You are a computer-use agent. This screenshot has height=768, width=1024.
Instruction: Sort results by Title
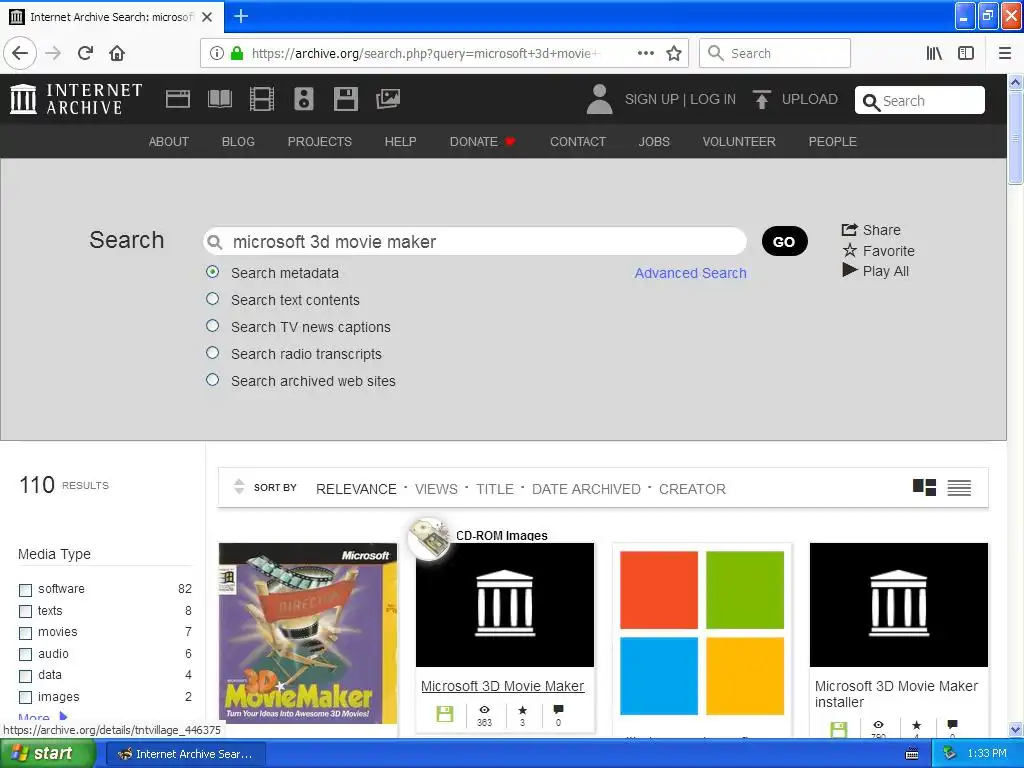point(494,489)
